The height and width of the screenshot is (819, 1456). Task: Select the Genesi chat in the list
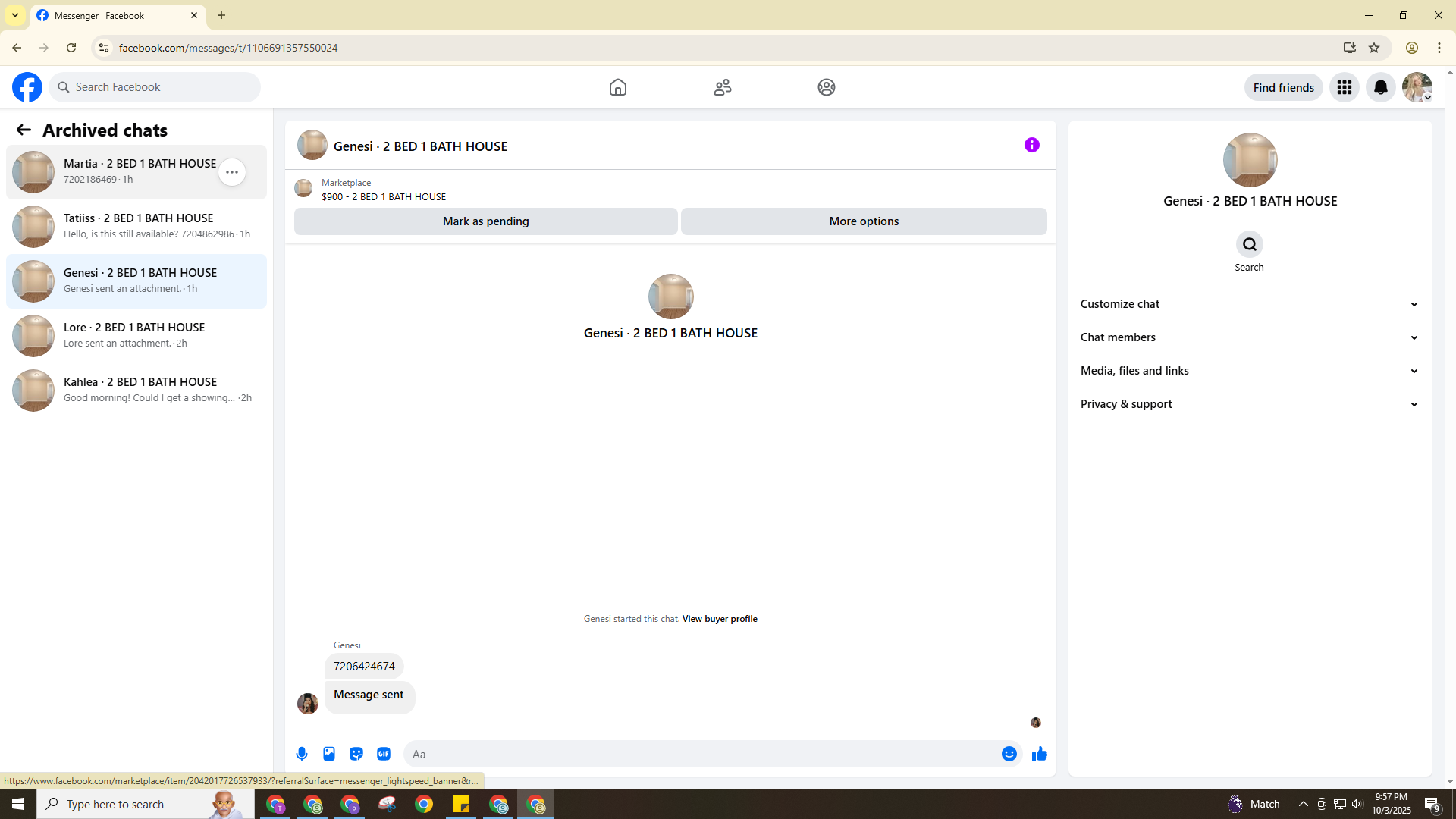pyautogui.click(x=136, y=281)
